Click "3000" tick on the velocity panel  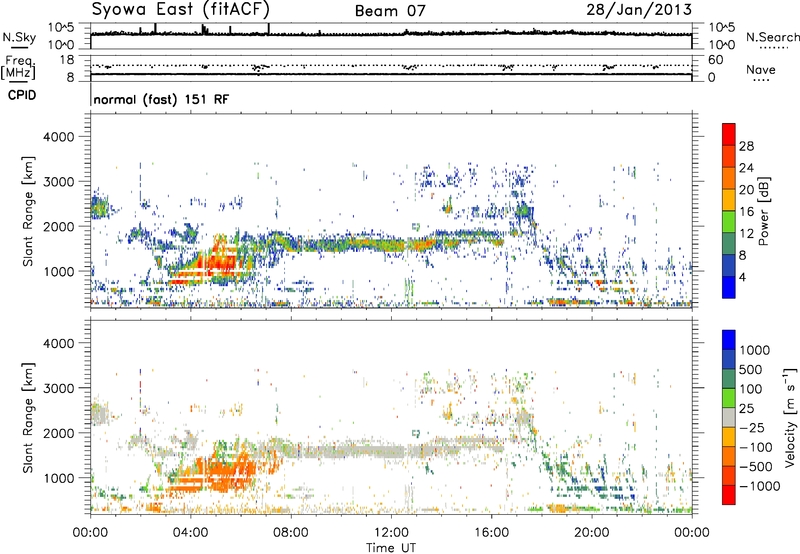click(58, 388)
